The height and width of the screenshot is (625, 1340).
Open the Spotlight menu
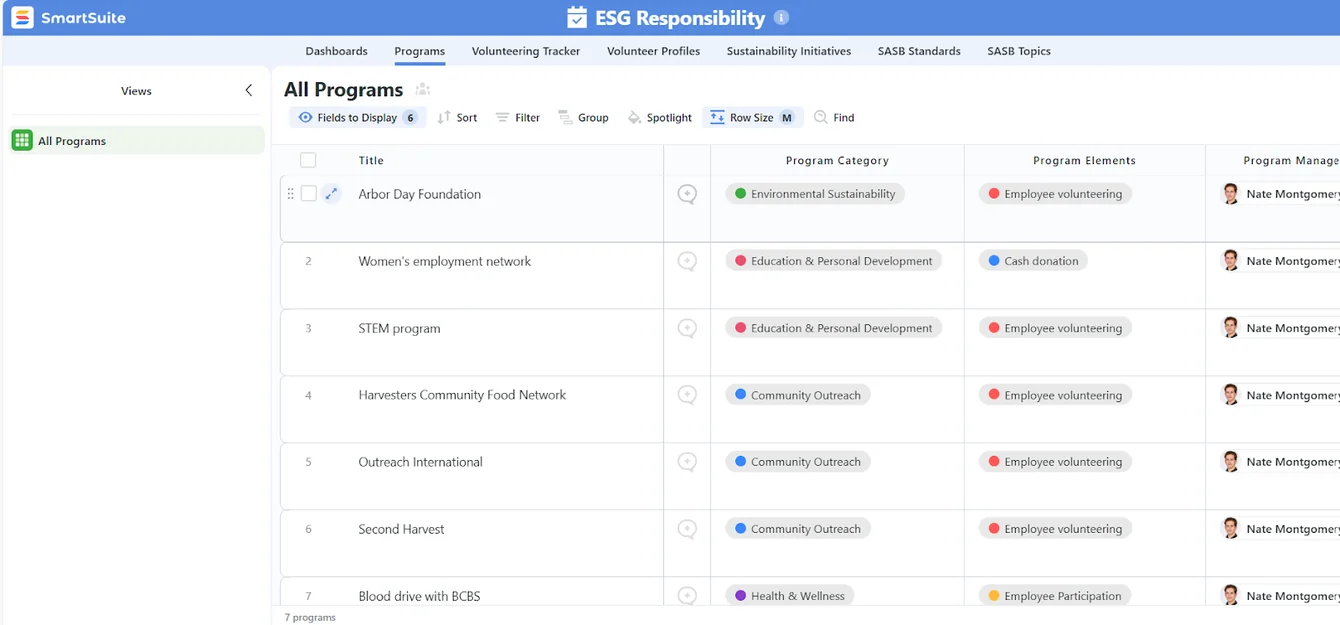659,117
